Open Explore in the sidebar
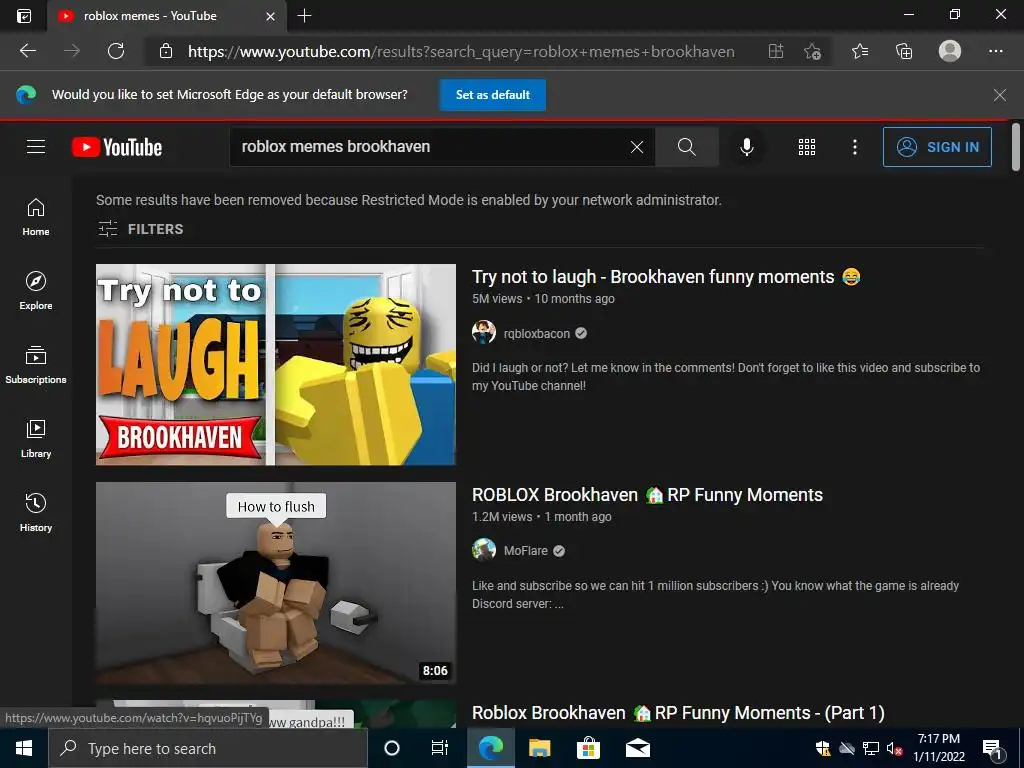The image size is (1024, 768). tap(36, 291)
